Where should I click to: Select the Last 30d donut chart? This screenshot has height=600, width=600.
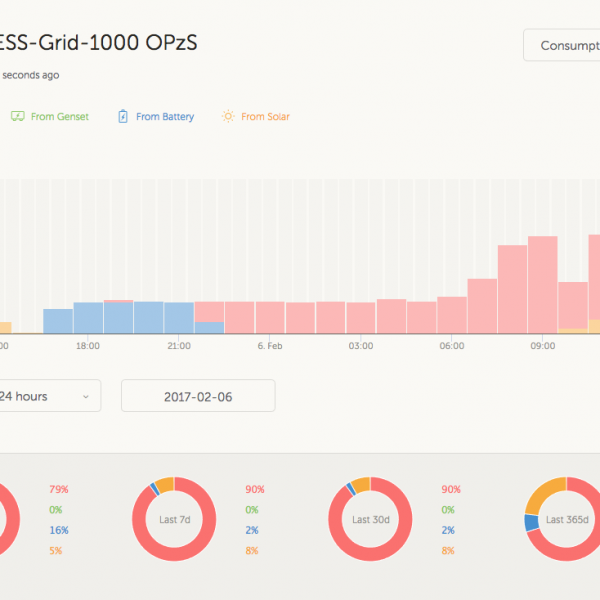pos(365,520)
